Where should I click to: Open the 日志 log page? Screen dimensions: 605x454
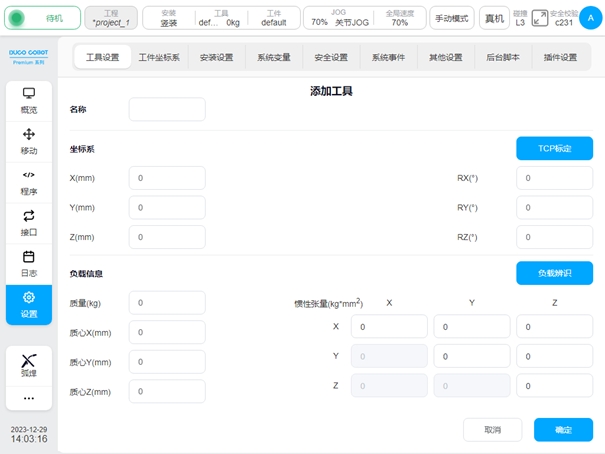point(29,264)
